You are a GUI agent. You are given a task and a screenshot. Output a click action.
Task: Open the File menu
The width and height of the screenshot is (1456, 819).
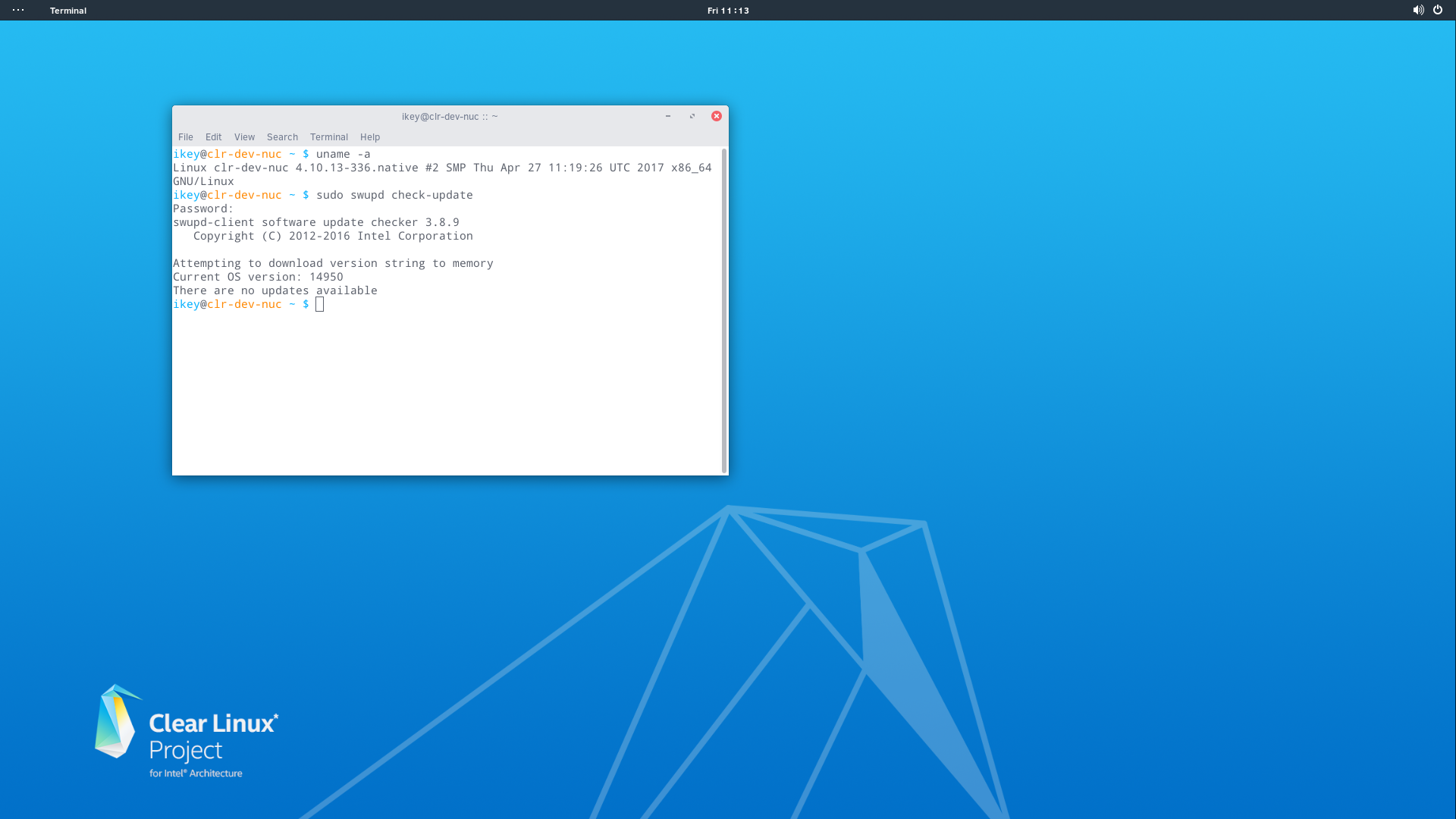point(186,137)
